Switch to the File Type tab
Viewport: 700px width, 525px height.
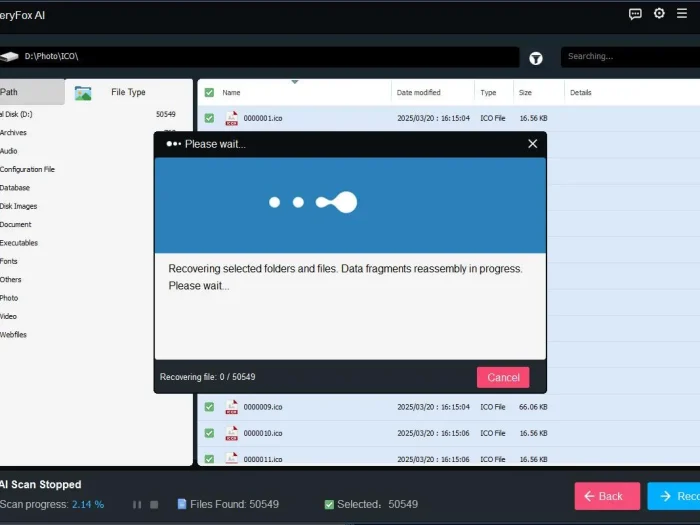[x=128, y=92]
